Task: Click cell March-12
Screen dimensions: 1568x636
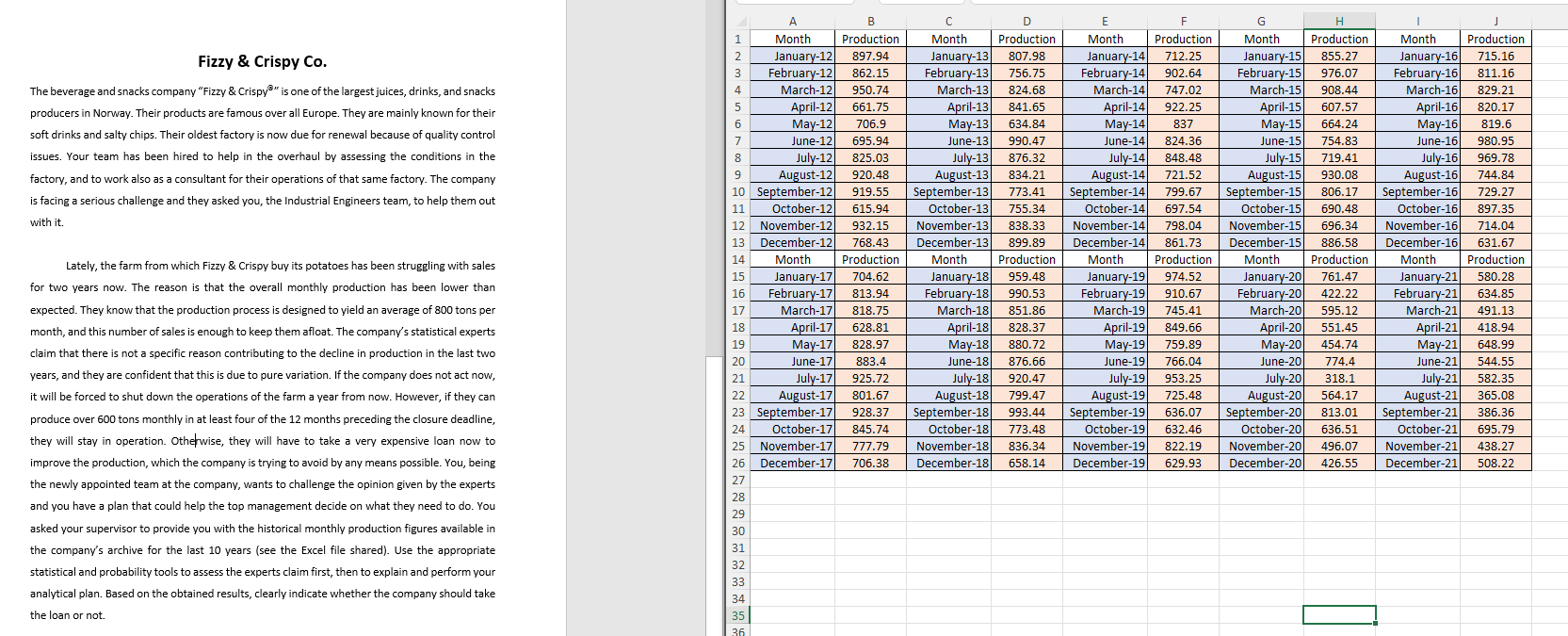Action: (x=792, y=90)
